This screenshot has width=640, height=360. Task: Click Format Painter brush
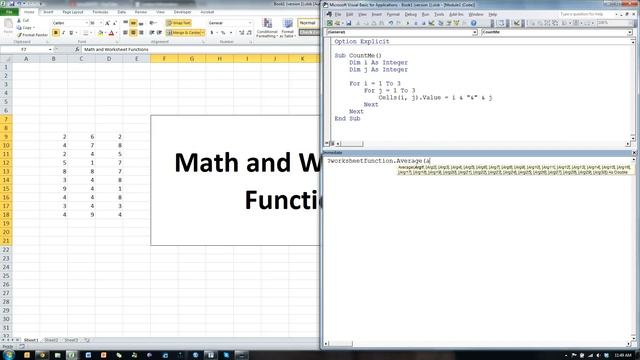click(32, 35)
